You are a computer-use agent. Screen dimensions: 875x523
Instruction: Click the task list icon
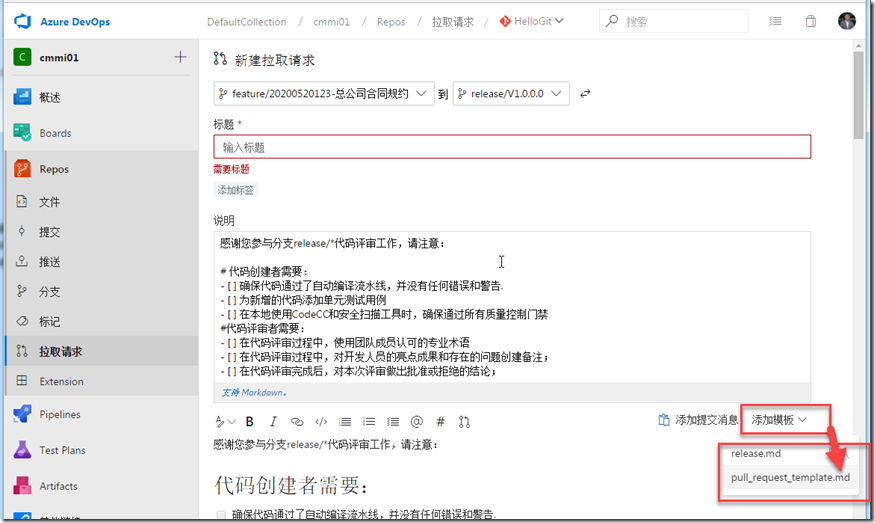pyautogui.click(x=393, y=421)
